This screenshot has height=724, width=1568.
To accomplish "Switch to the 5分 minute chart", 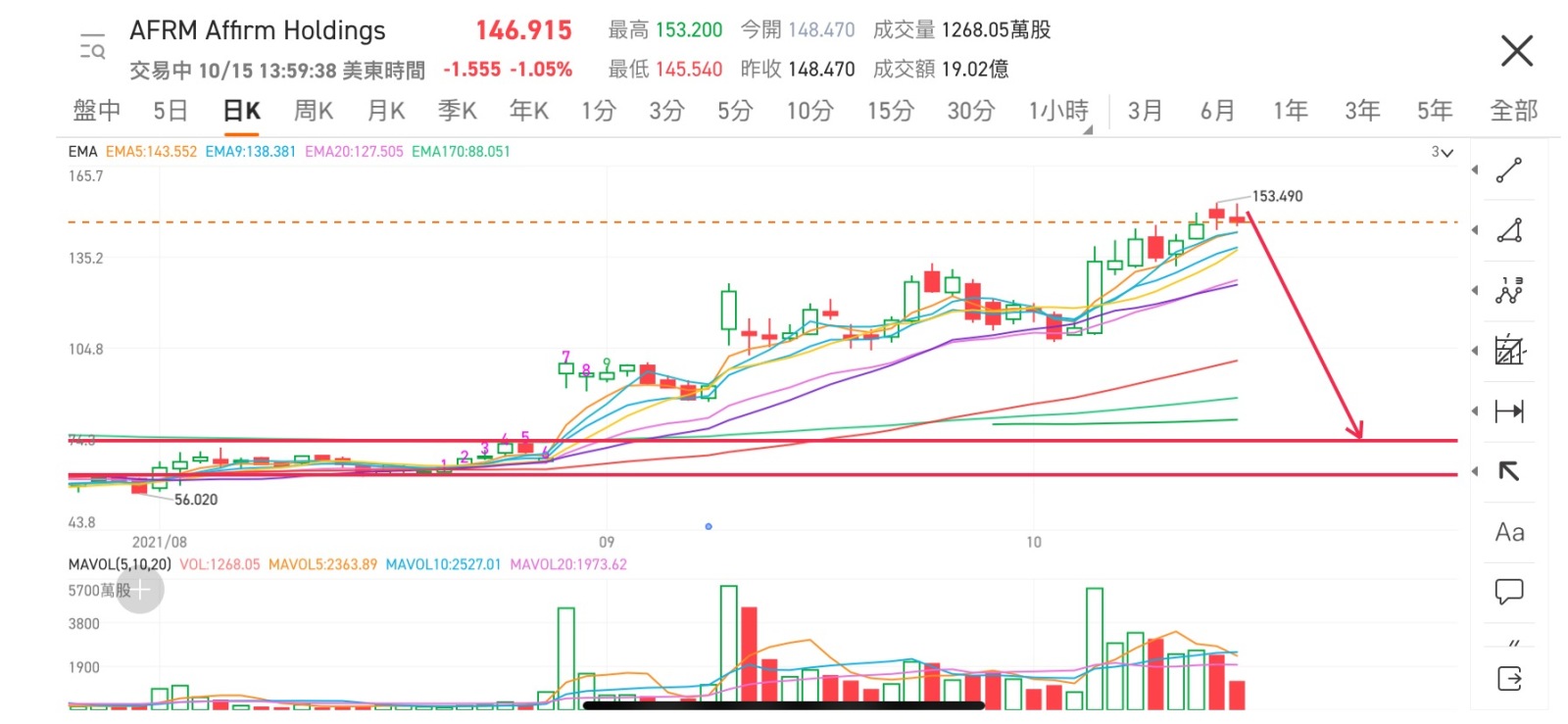I will [735, 111].
